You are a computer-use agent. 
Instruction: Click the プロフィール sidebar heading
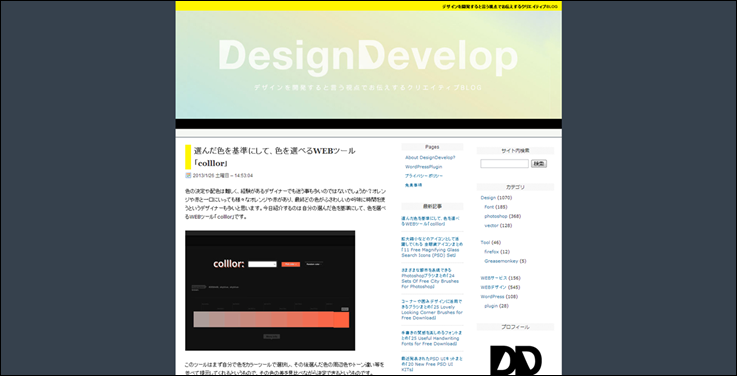click(x=515, y=327)
